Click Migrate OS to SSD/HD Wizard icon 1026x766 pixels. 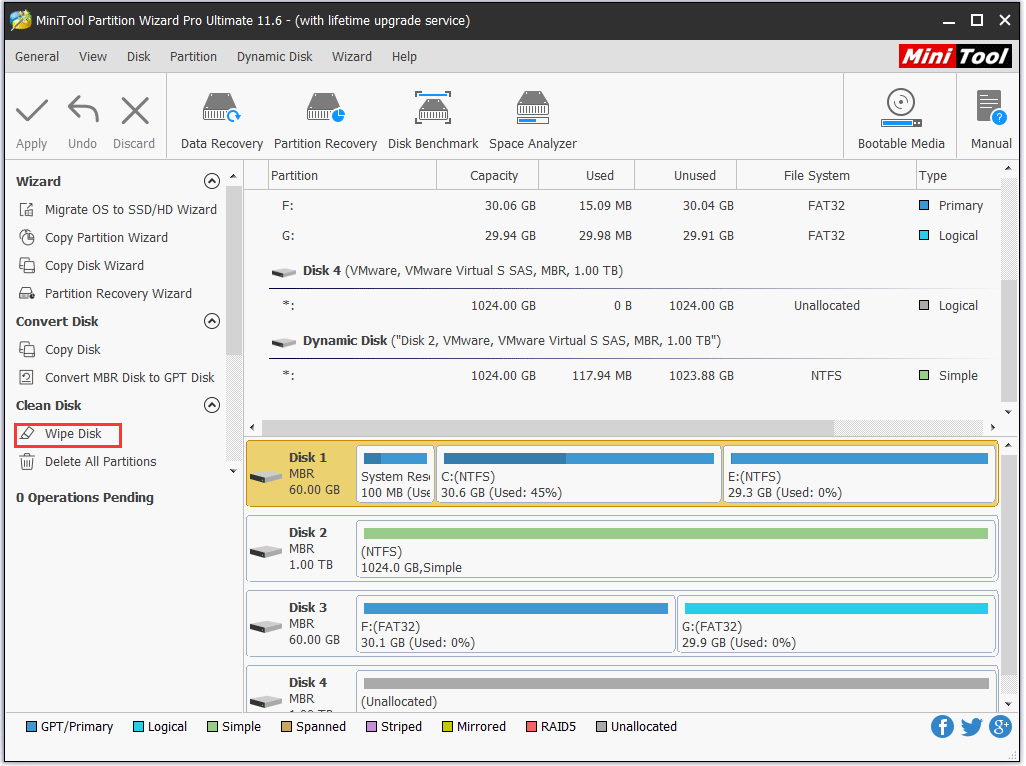point(27,209)
